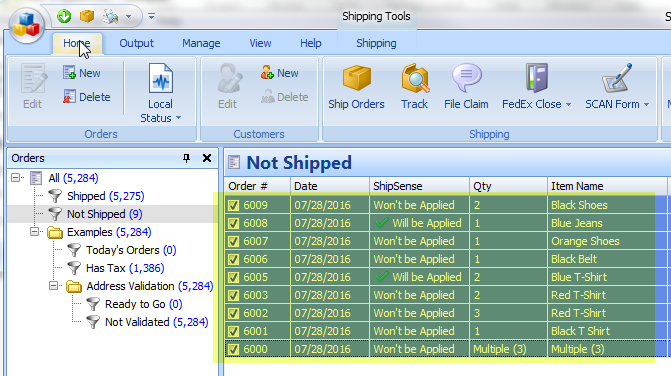The width and height of the screenshot is (671, 376).
Task: Click the Ship Orders box icon
Action: (356, 78)
